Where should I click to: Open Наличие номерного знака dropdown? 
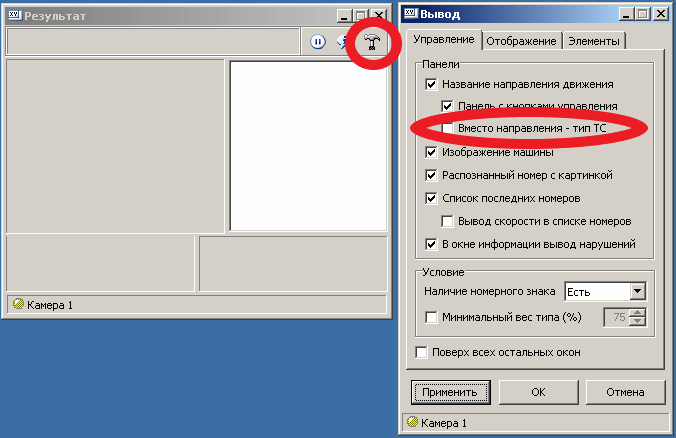click(x=637, y=292)
